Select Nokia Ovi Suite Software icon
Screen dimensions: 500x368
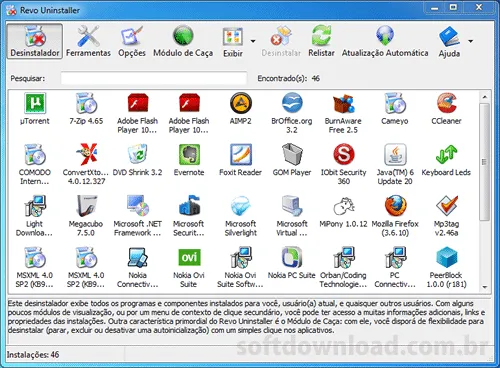point(240,257)
